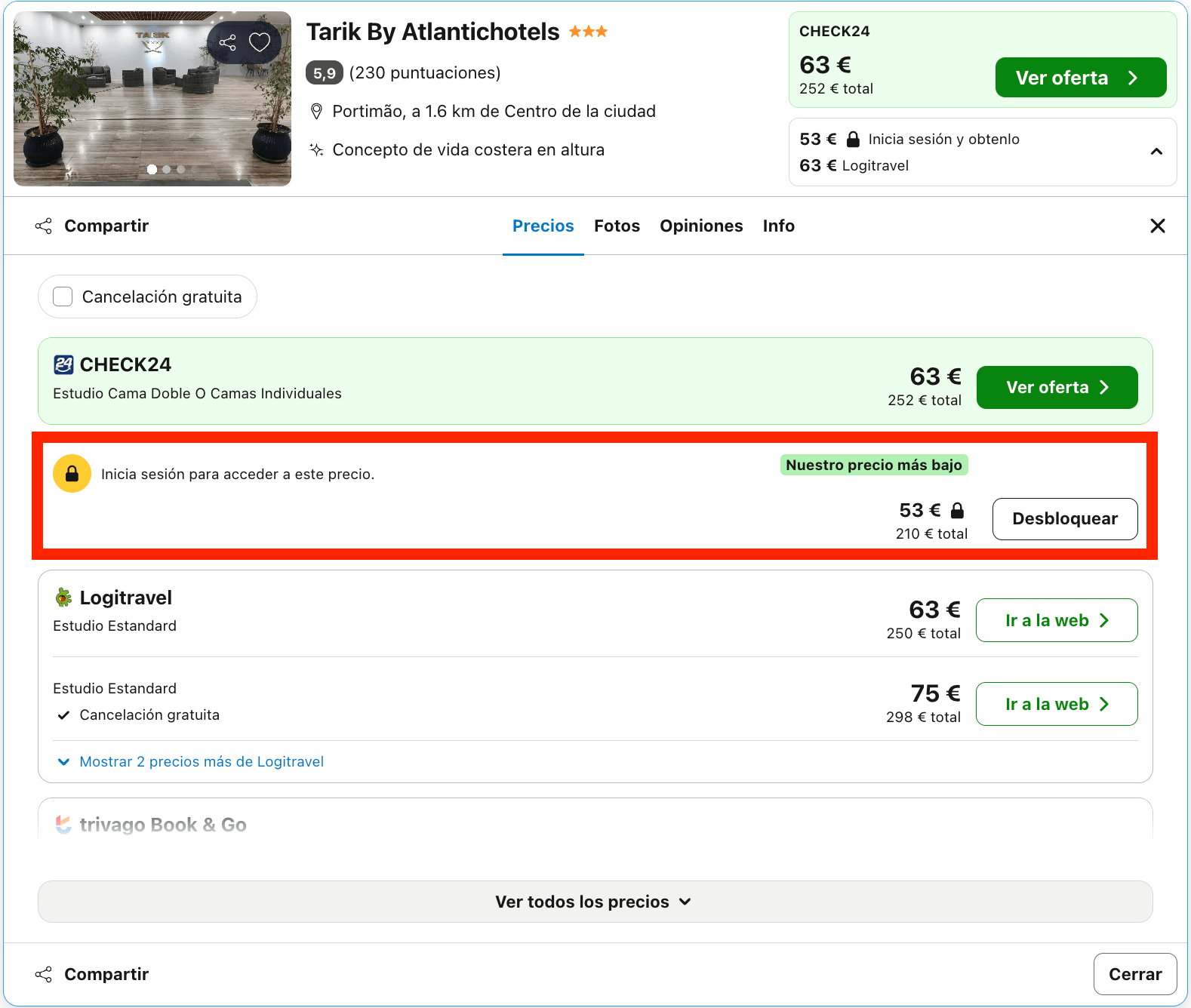Open the Opiniones tab
This screenshot has width=1191, height=1008.
tap(701, 226)
